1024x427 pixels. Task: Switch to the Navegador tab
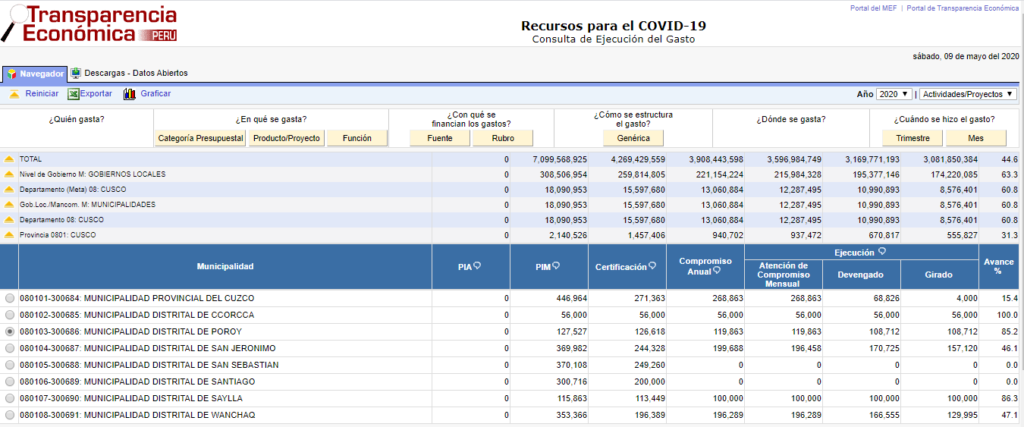coord(35,74)
